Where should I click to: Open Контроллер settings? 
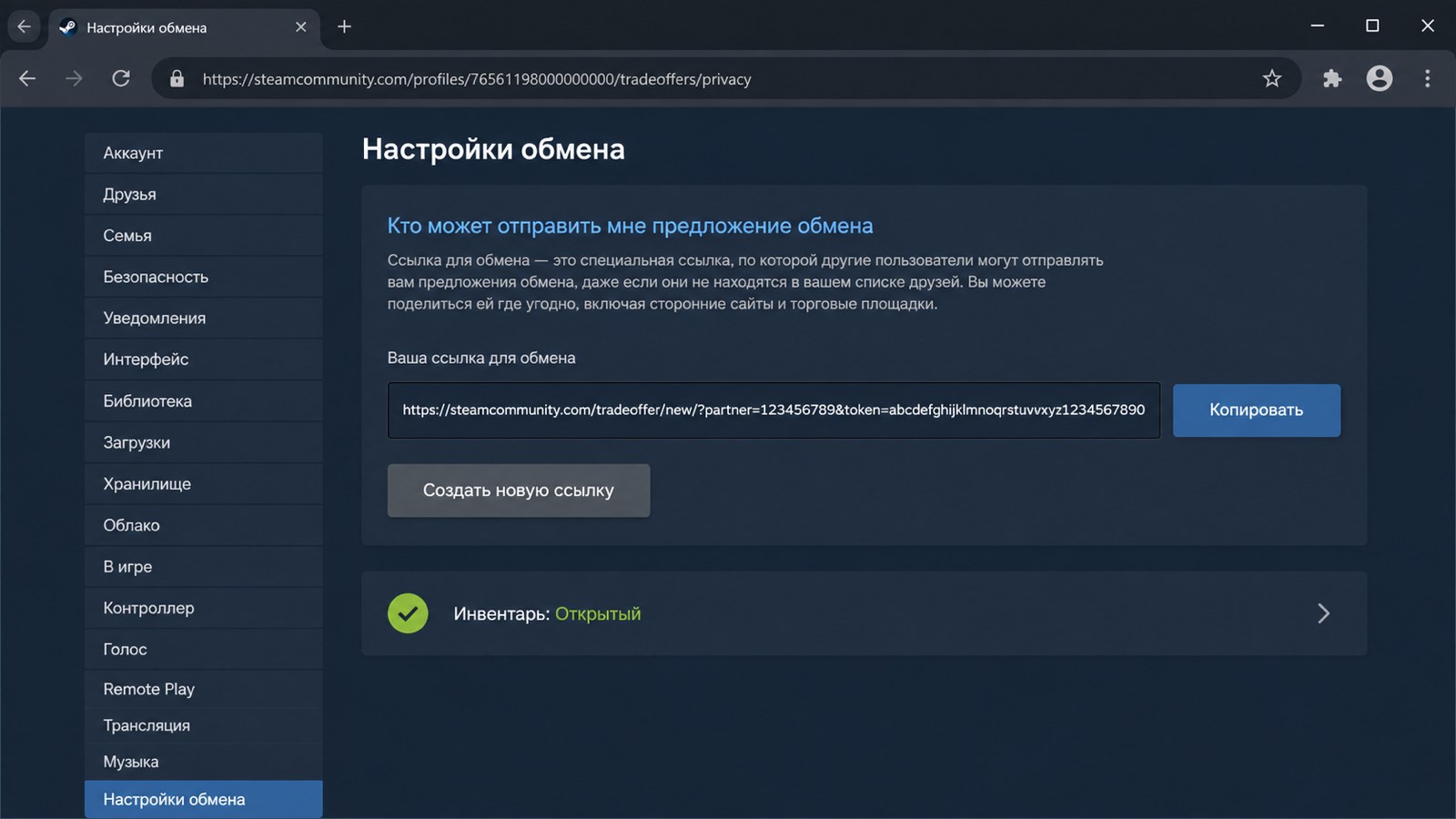(x=204, y=608)
